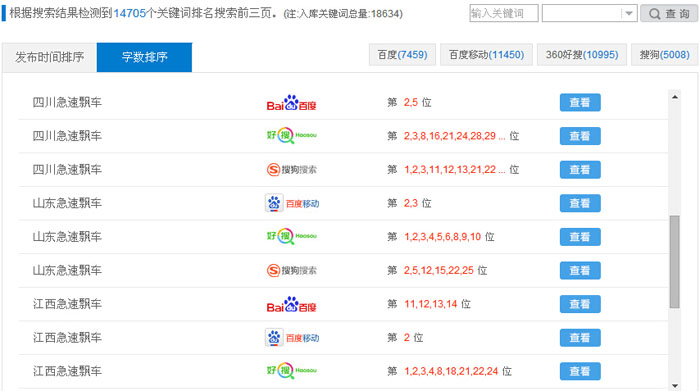Filter by 百度移动(11450) results
This screenshot has height=391, width=700.
[486, 55]
